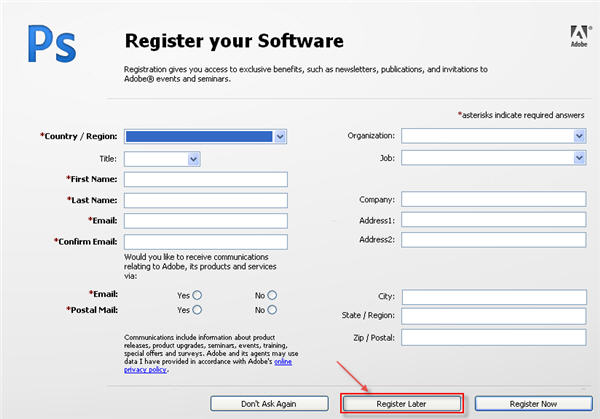Viewport: 600px width, 419px height.
Task: Click the Photoshop Ps logo
Action: 52,44
